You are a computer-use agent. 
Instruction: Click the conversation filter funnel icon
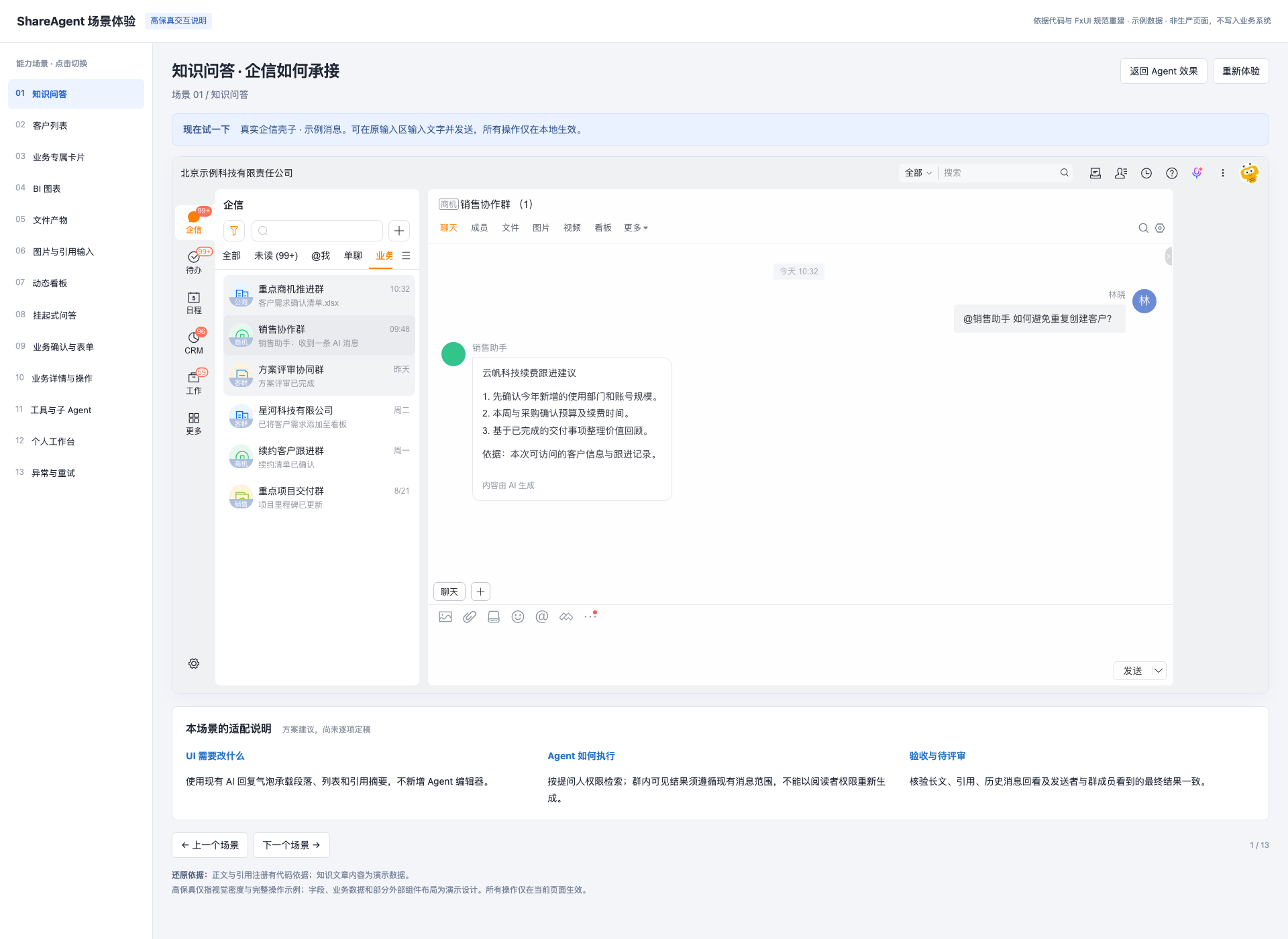(x=234, y=231)
